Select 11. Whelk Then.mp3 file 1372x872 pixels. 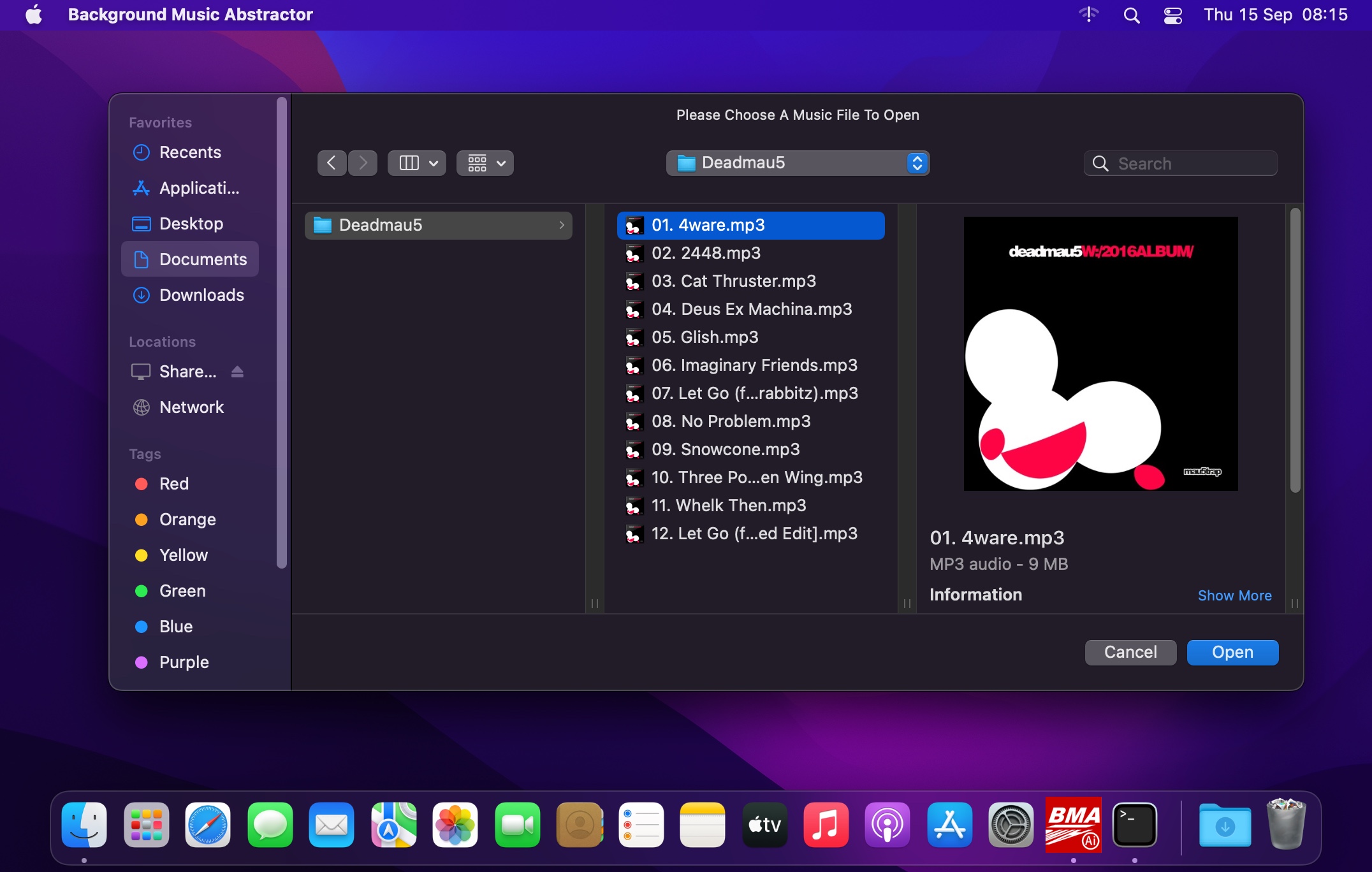coord(750,505)
